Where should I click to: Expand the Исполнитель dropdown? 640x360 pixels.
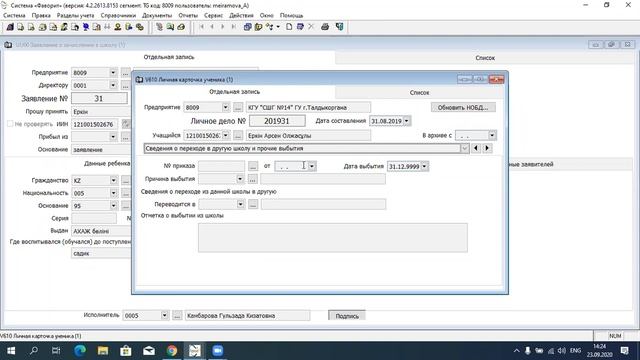164,315
